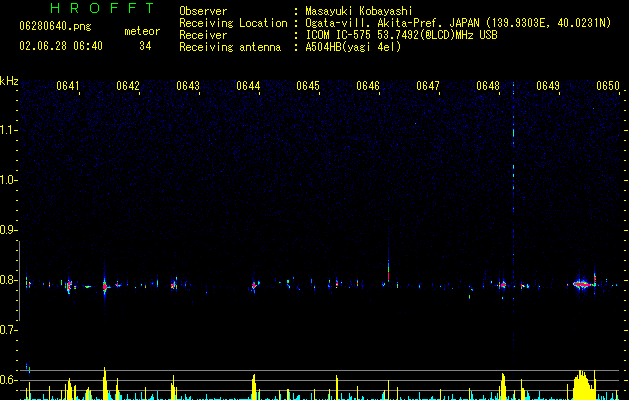Click the 0641 time marker

(x=67, y=86)
